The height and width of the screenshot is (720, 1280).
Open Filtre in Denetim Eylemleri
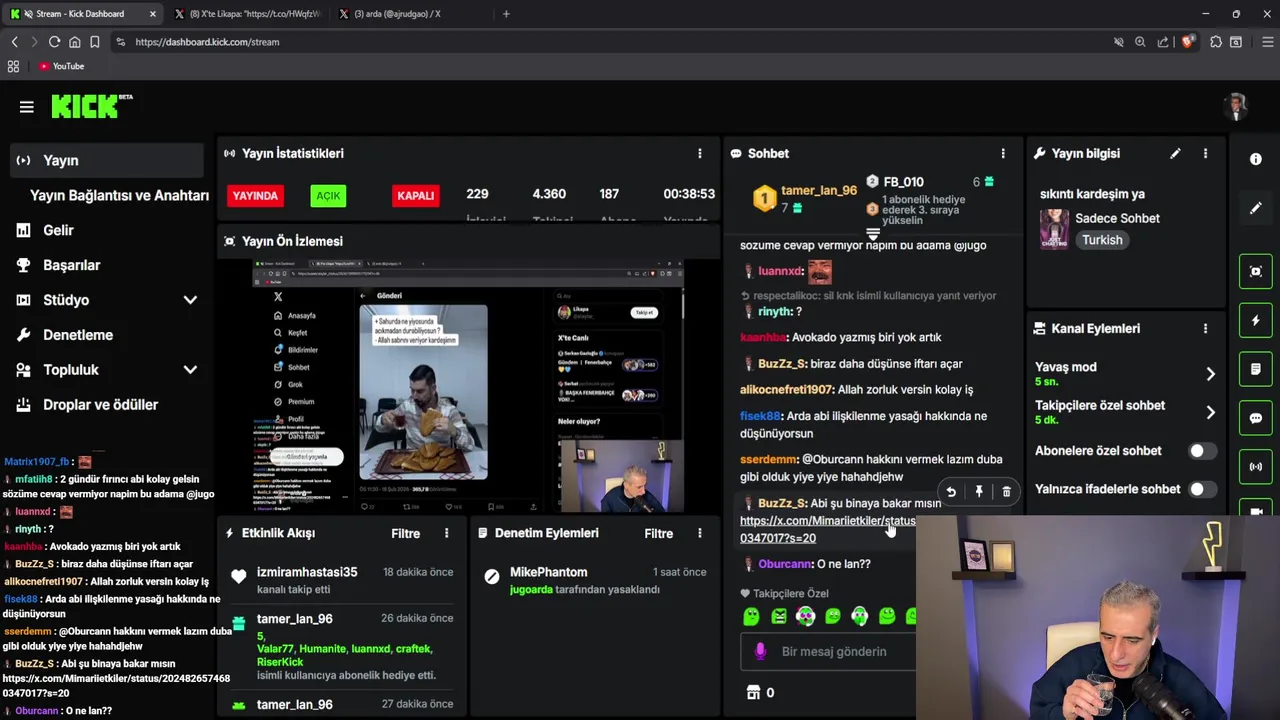click(658, 533)
